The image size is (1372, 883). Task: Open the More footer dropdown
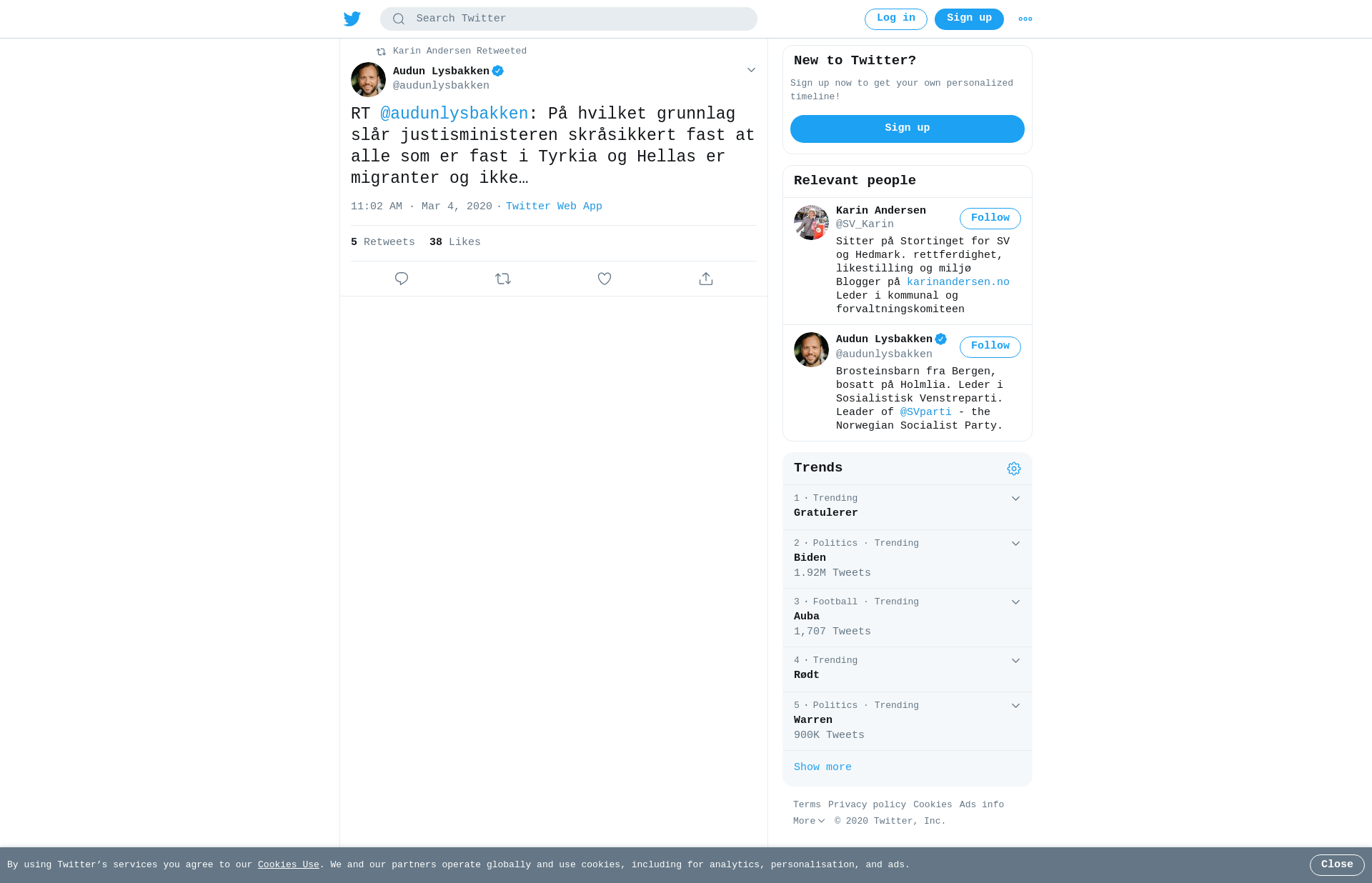(809, 821)
